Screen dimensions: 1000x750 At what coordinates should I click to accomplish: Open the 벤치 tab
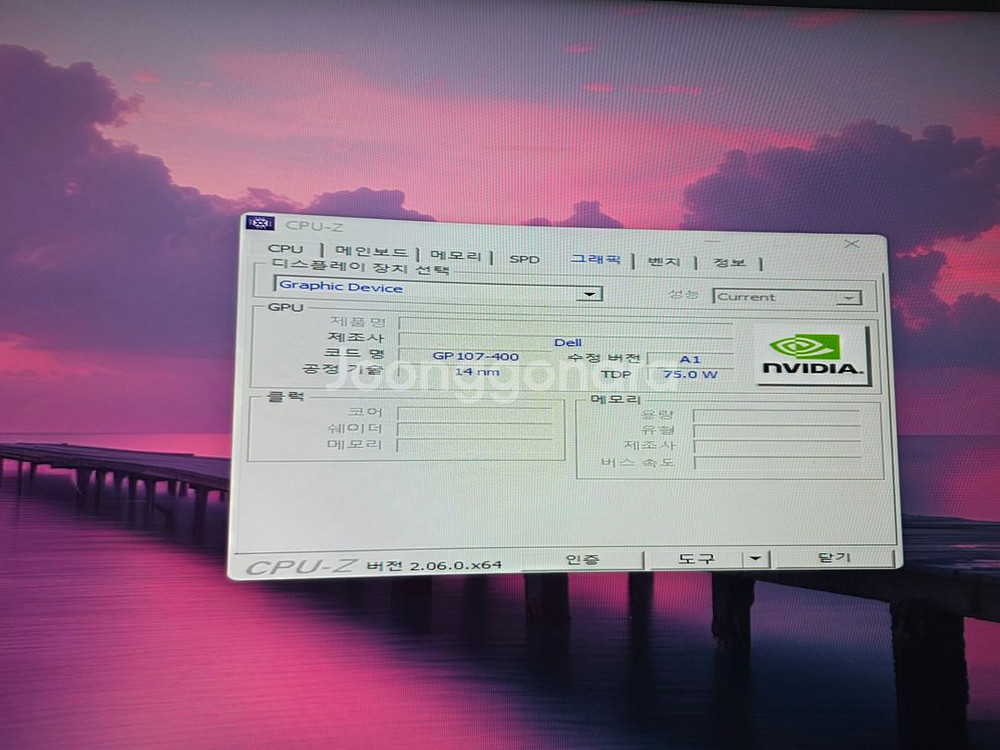[x=663, y=262]
